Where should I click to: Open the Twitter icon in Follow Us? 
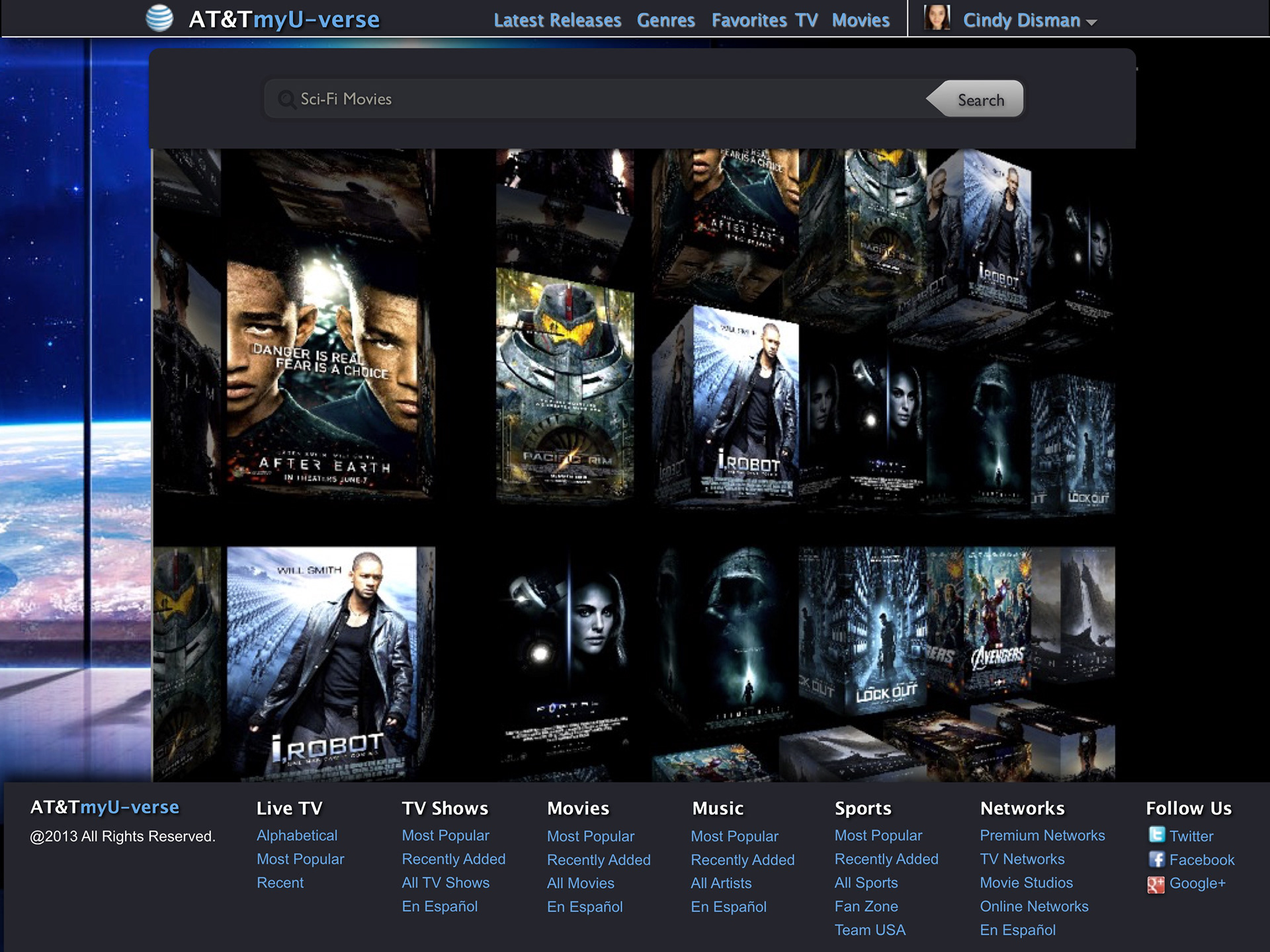[x=1156, y=835]
